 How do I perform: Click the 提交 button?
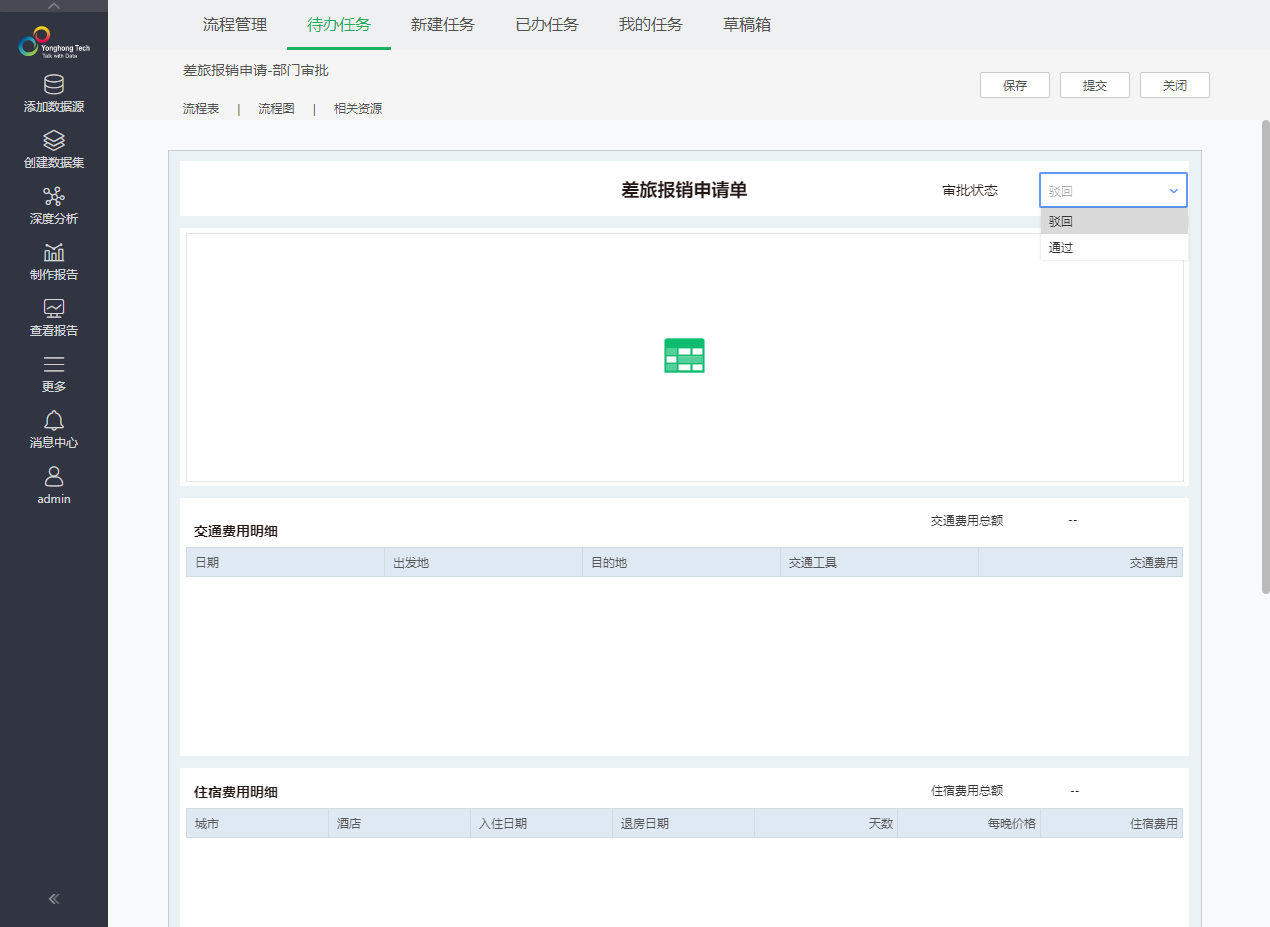[x=1094, y=85]
